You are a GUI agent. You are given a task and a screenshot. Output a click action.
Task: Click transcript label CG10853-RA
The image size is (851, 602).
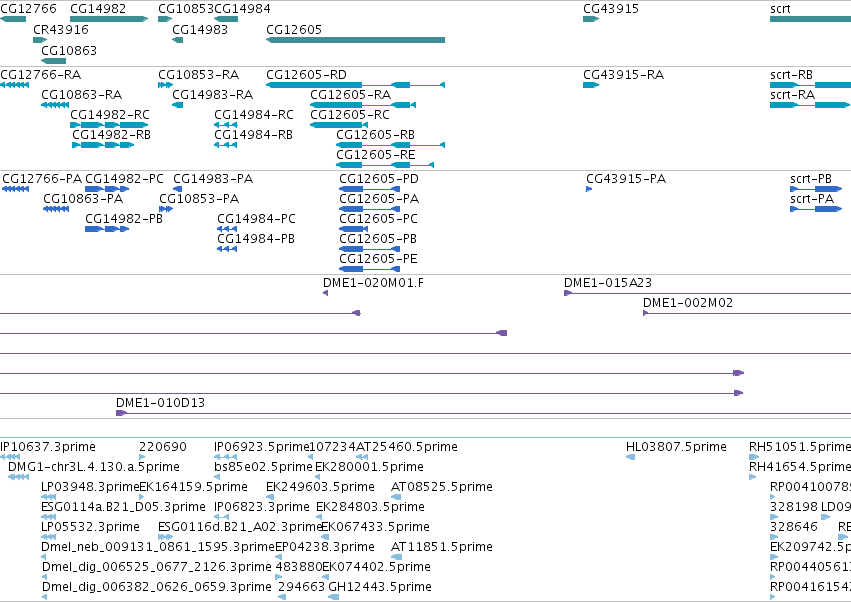[199, 75]
